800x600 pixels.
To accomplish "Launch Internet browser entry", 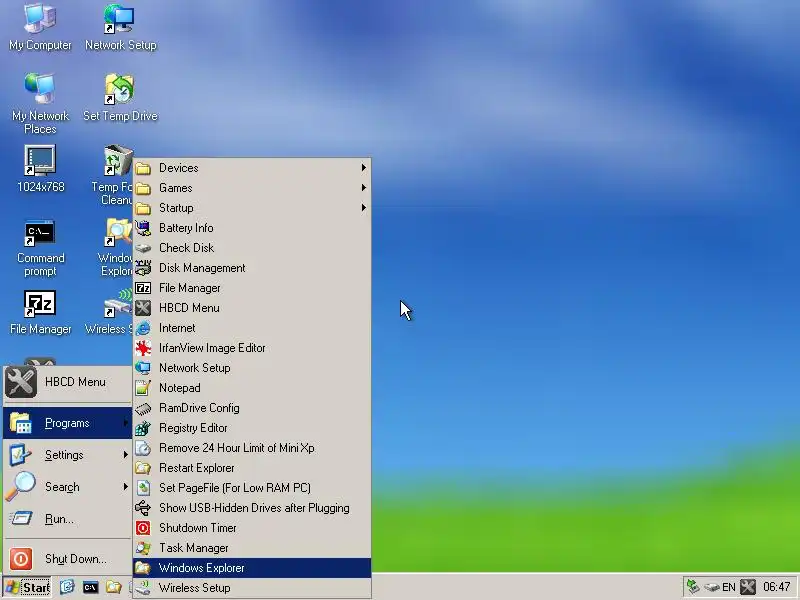I will (x=252, y=328).
